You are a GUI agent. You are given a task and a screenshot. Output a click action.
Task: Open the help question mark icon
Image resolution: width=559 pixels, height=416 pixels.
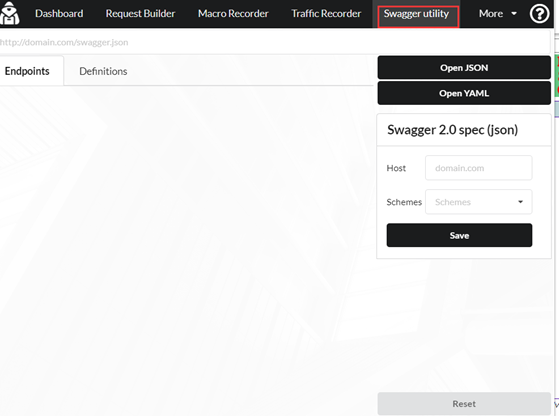tap(539, 14)
